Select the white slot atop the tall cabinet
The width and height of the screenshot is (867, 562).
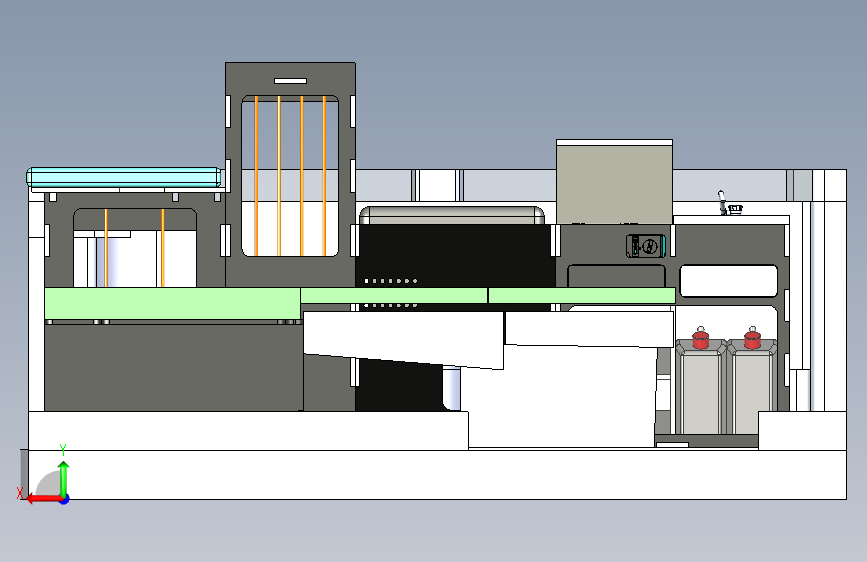(290, 81)
